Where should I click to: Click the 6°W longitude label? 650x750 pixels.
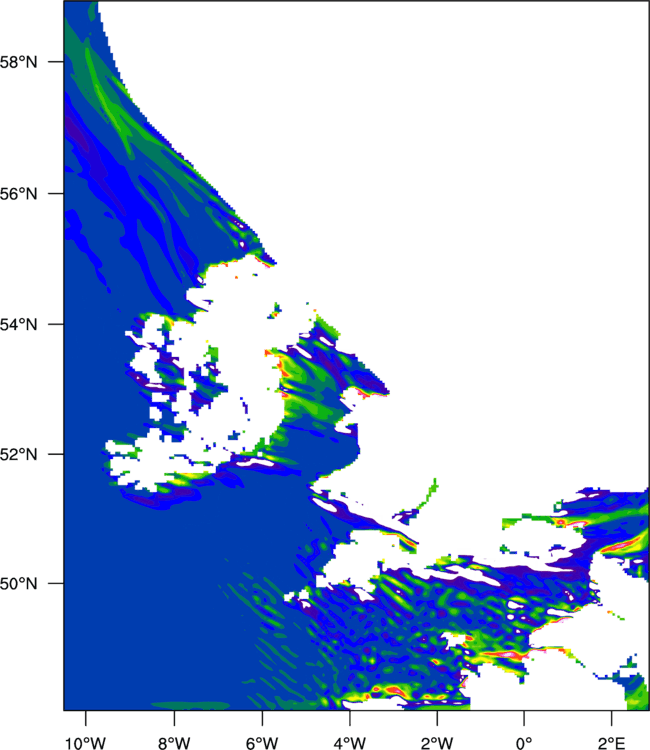[262, 742]
